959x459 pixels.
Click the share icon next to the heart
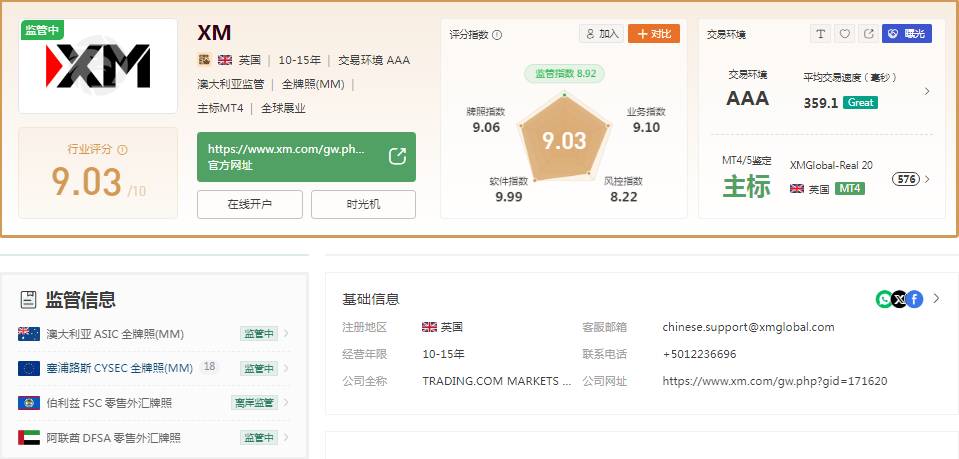pos(868,34)
